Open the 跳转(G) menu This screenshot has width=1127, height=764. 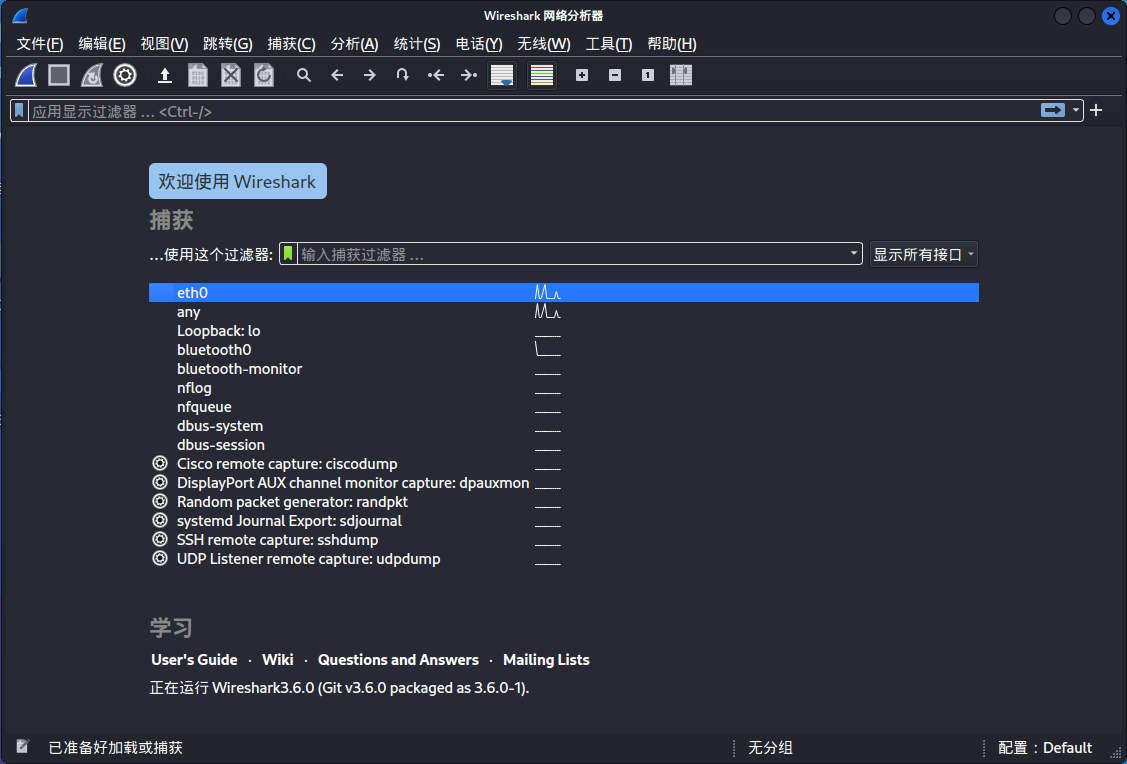point(228,44)
